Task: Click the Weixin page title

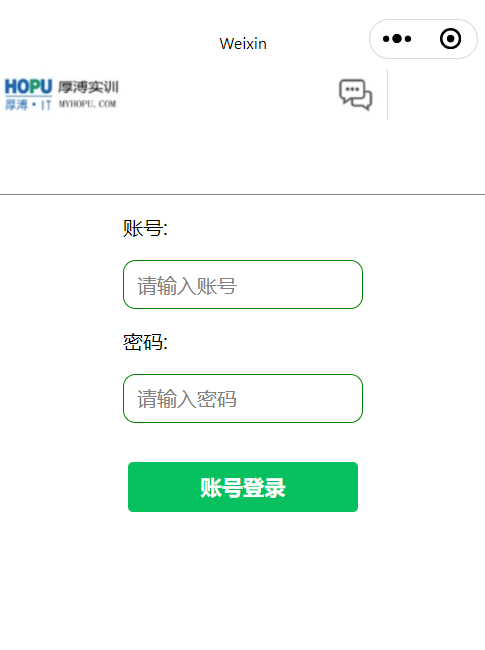Action: tap(243, 44)
